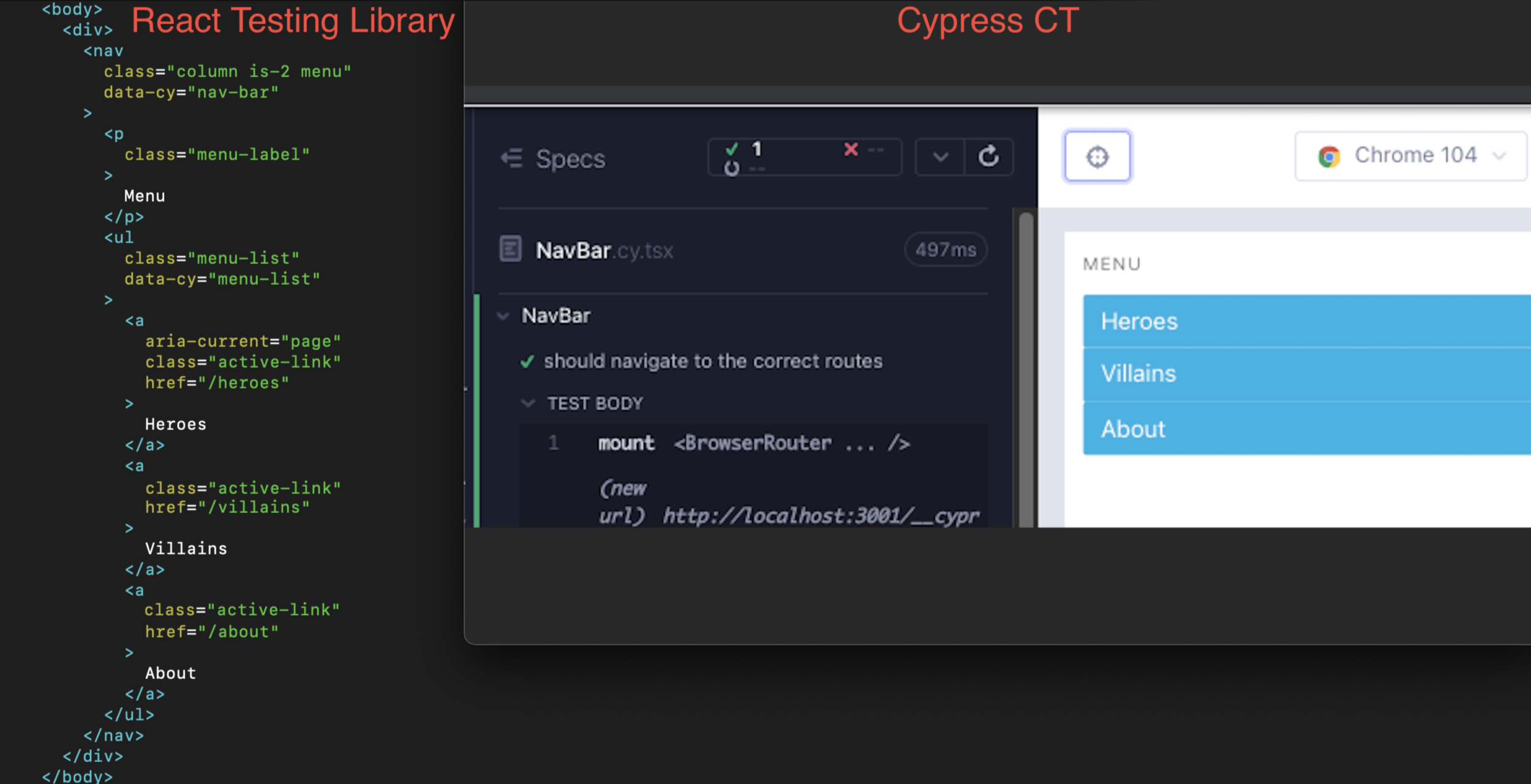This screenshot has width=1531, height=784.
Task: Click the 497ms duration badge
Action: (945, 250)
